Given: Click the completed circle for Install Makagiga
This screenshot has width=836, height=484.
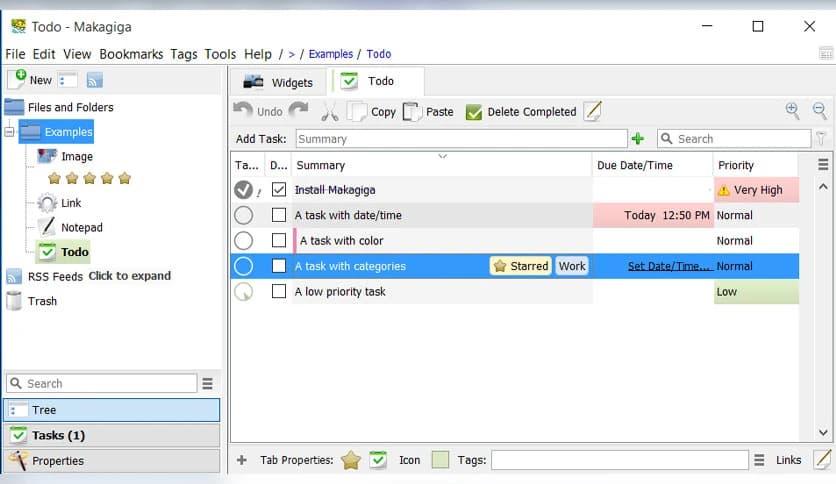Looking at the screenshot, I should (244, 189).
